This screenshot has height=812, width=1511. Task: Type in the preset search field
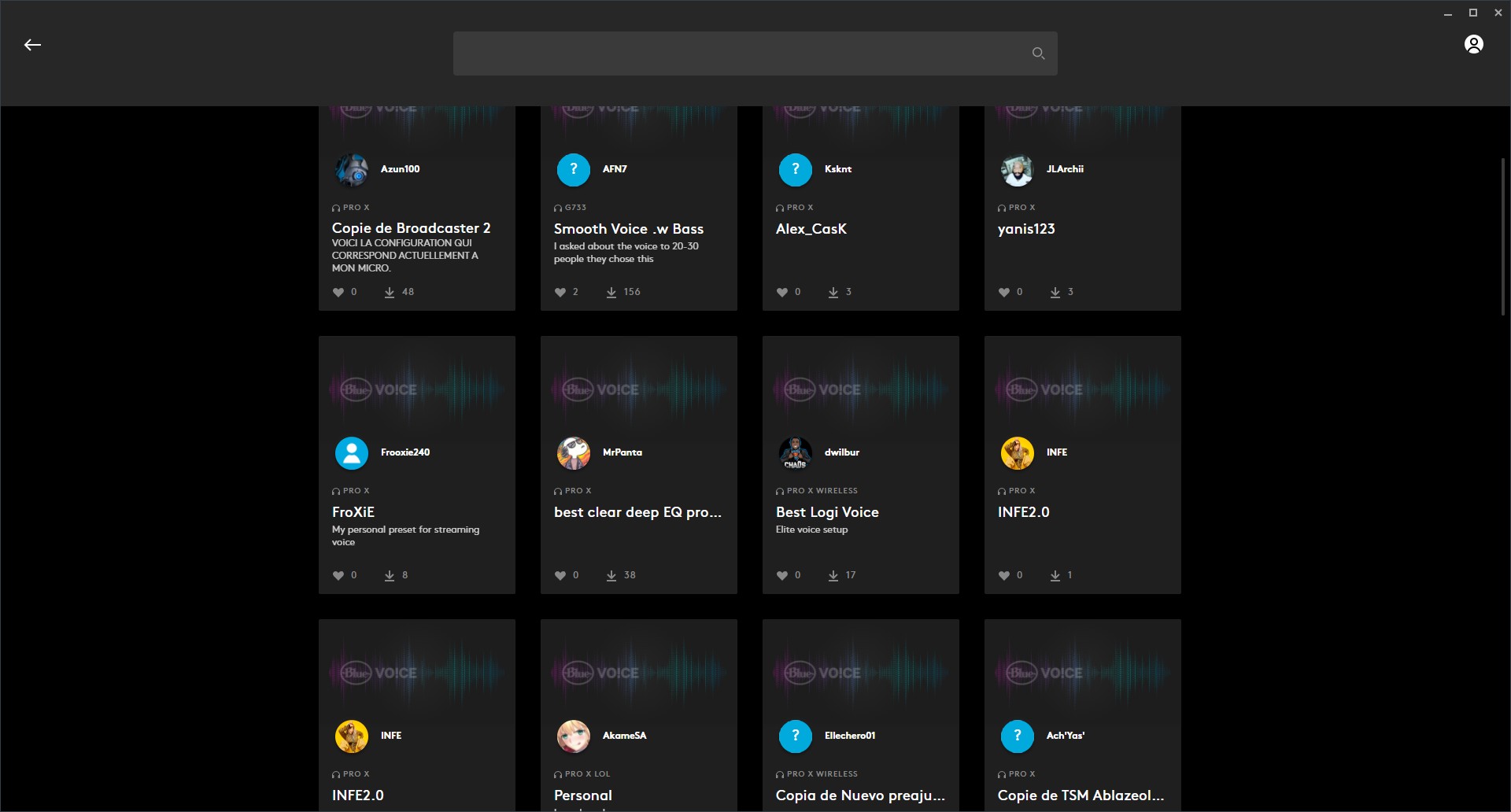click(x=740, y=54)
